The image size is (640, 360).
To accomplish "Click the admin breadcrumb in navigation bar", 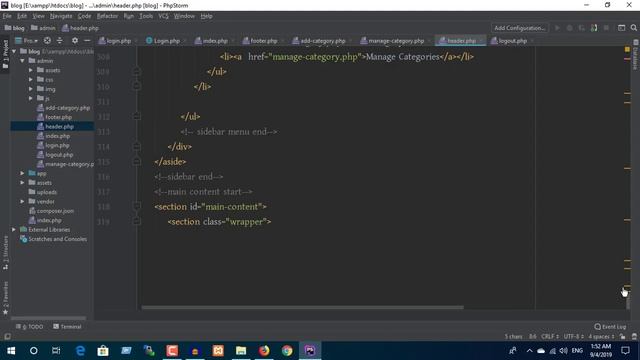I will (x=43, y=28).
